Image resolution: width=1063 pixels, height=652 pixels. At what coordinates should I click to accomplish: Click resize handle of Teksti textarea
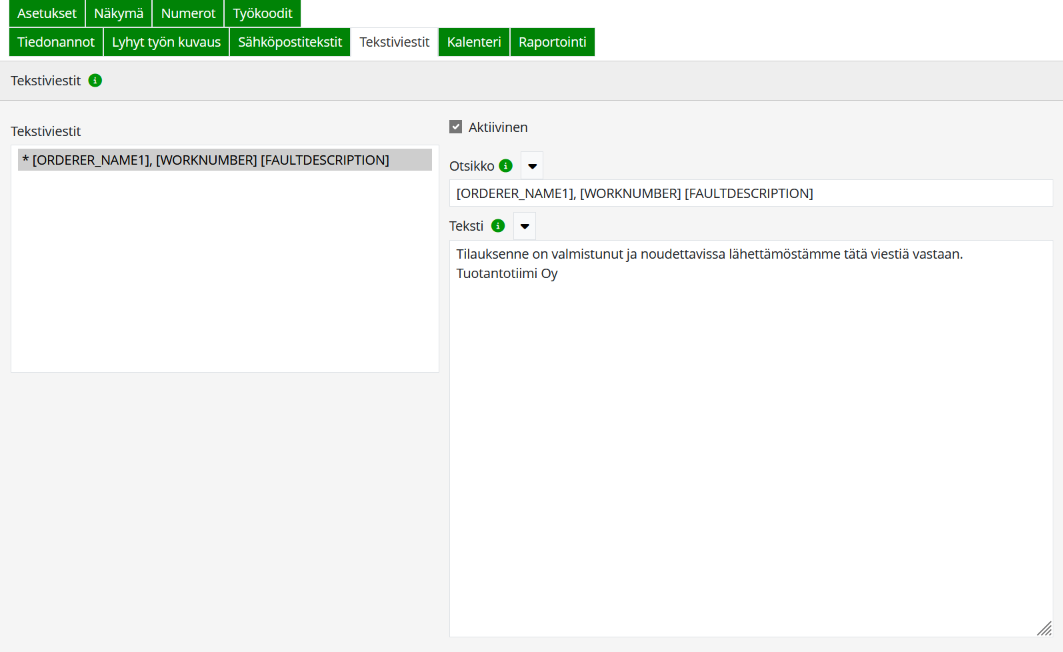(1044, 628)
